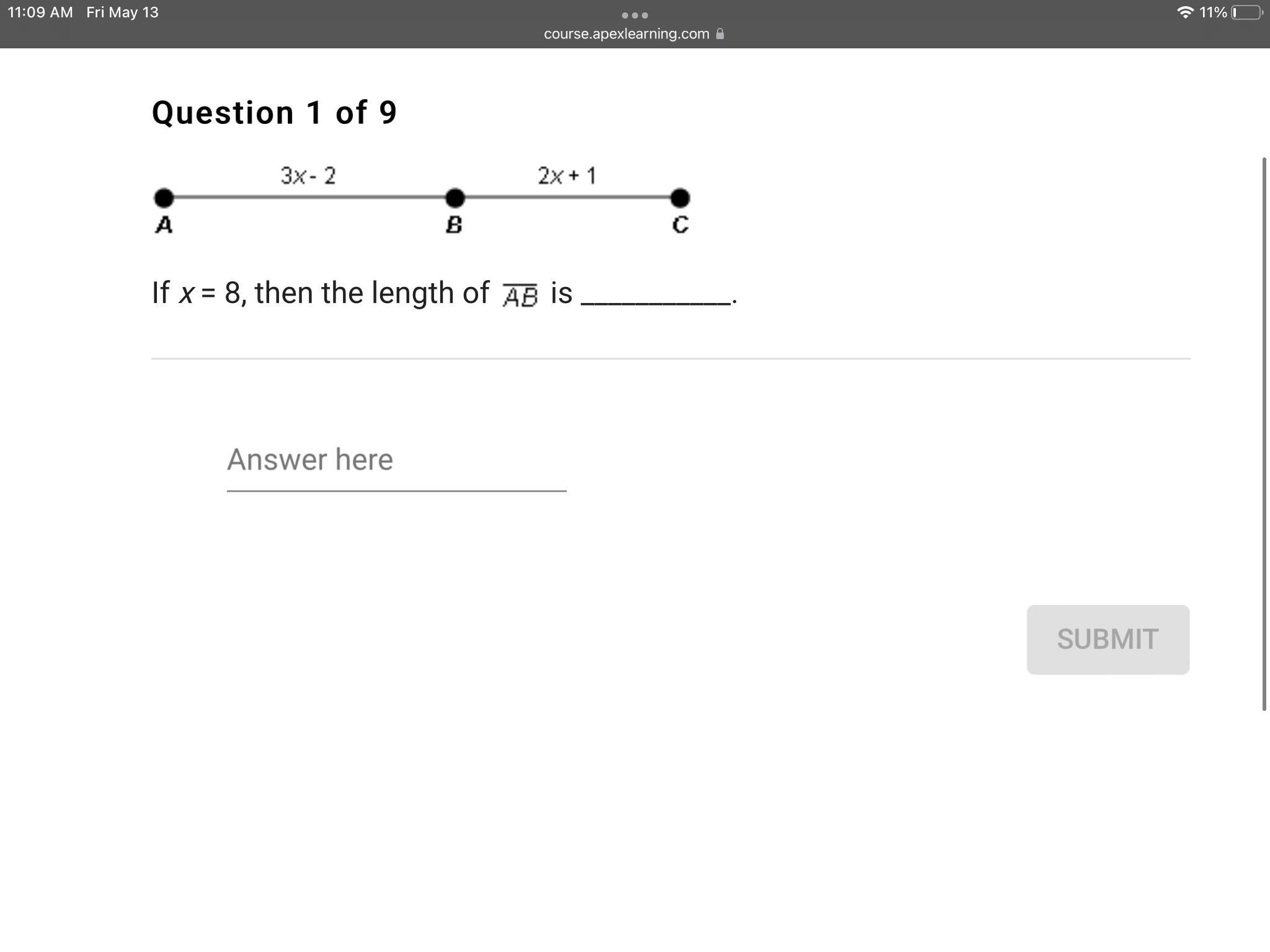Tap the battery indicator icon
1270x952 pixels.
1246,12
